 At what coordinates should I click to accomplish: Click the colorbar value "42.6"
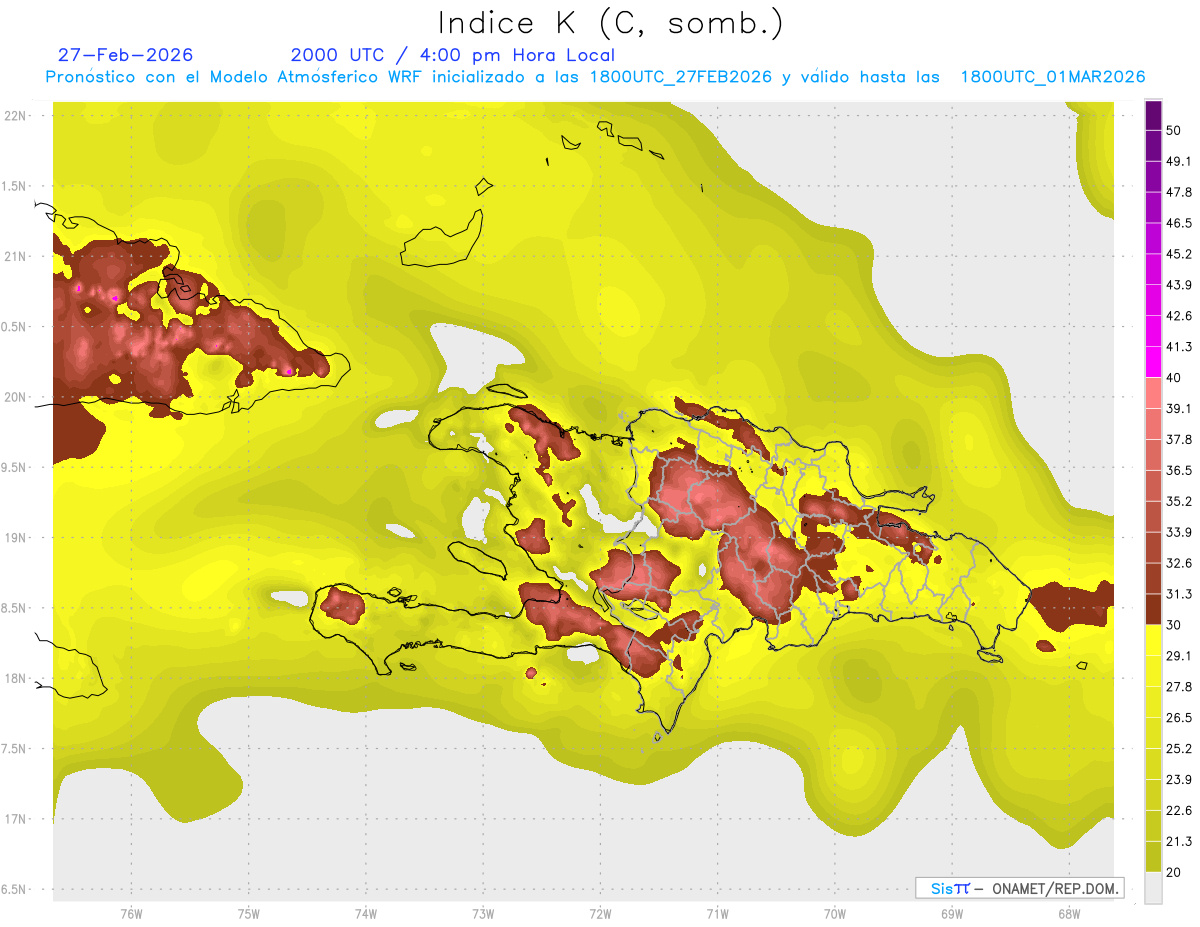click(x=1179, y=316)
